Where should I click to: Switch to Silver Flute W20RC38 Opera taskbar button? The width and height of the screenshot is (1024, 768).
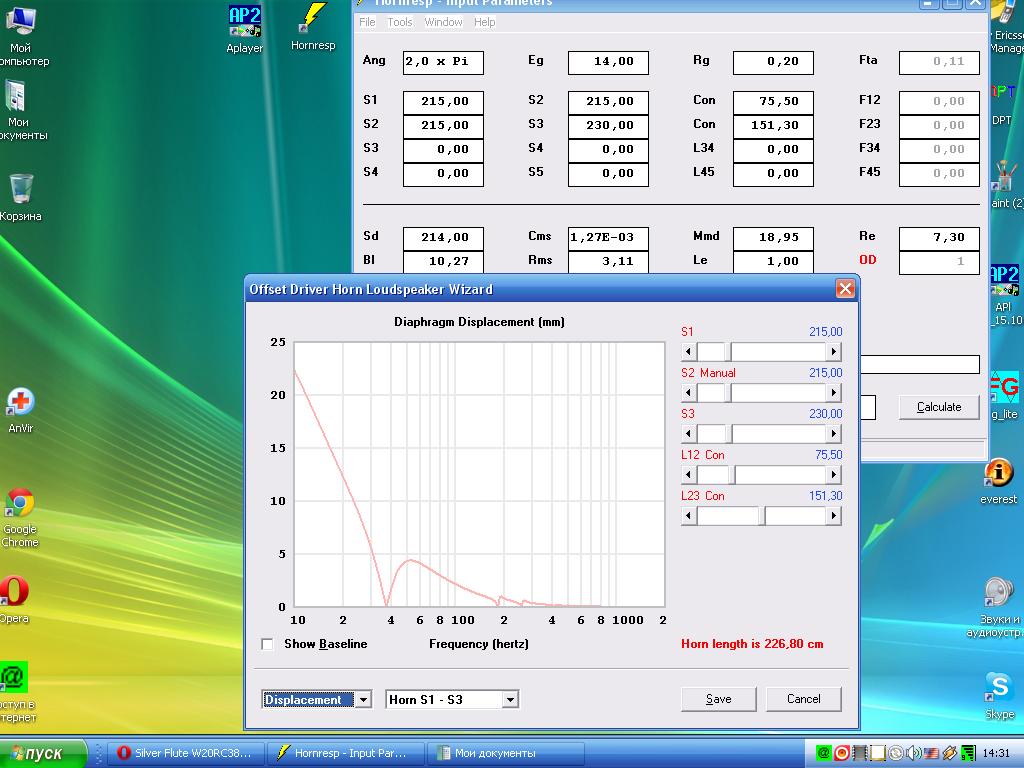(185, 753)
